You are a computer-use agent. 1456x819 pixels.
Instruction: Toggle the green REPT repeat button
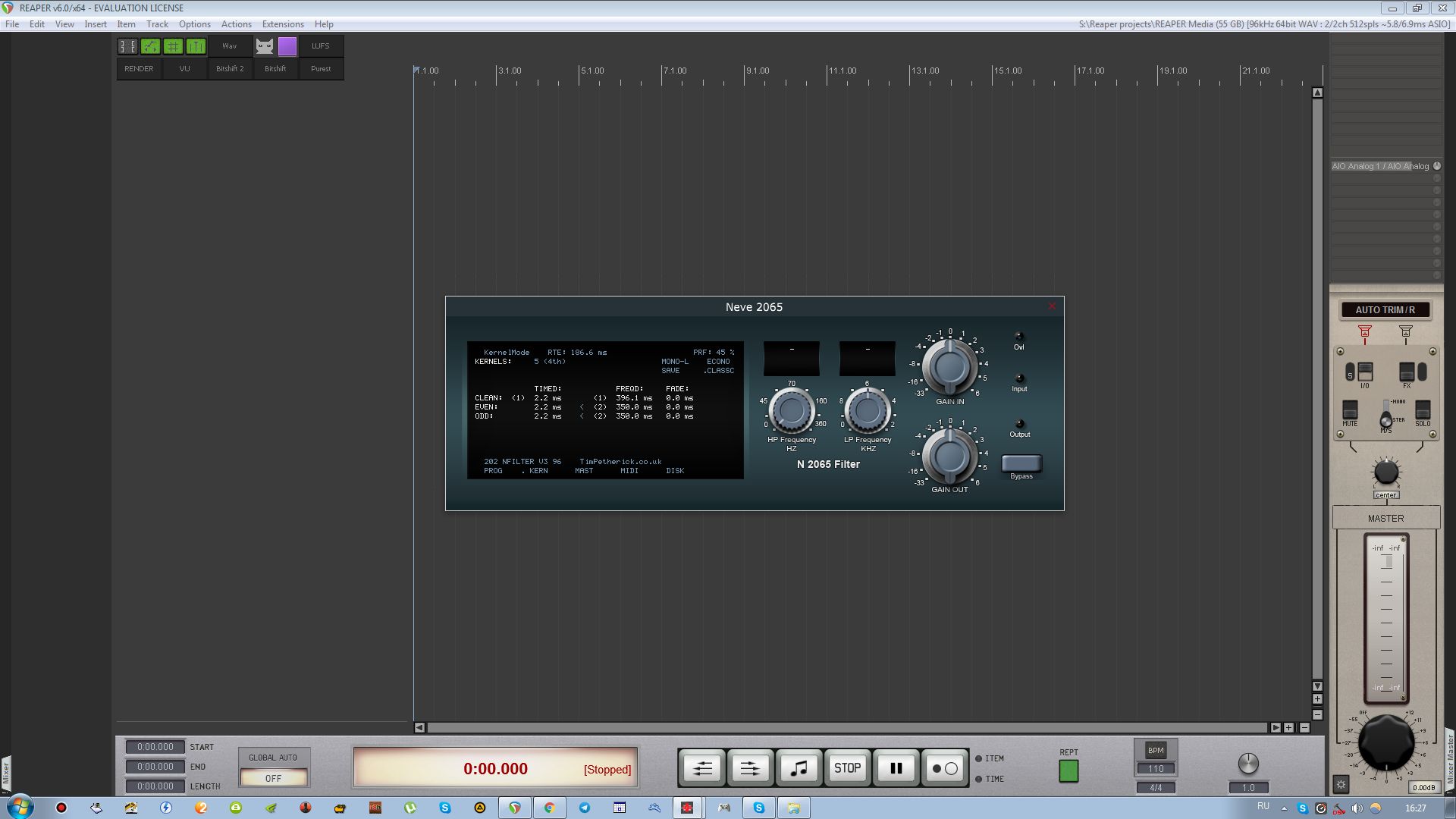[x=1068, y=770]
